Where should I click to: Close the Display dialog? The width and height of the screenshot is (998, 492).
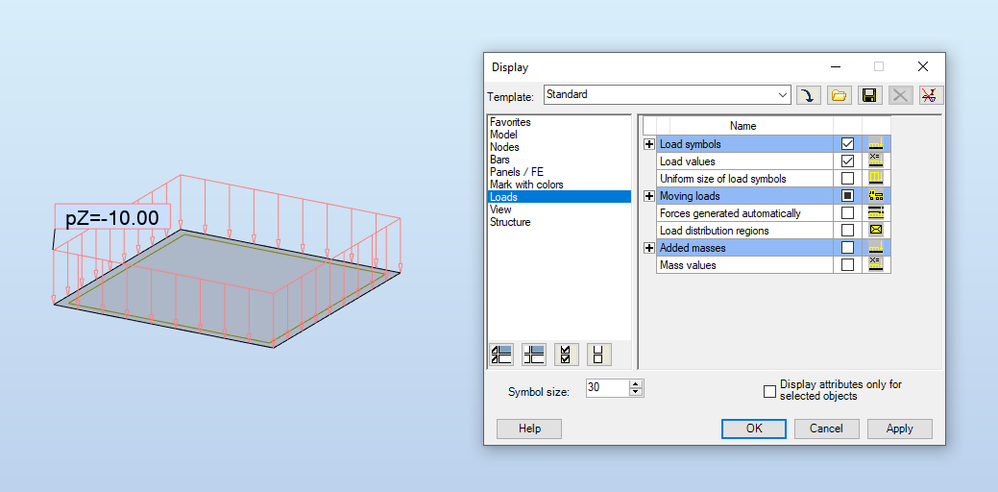(x=922, y=66)
